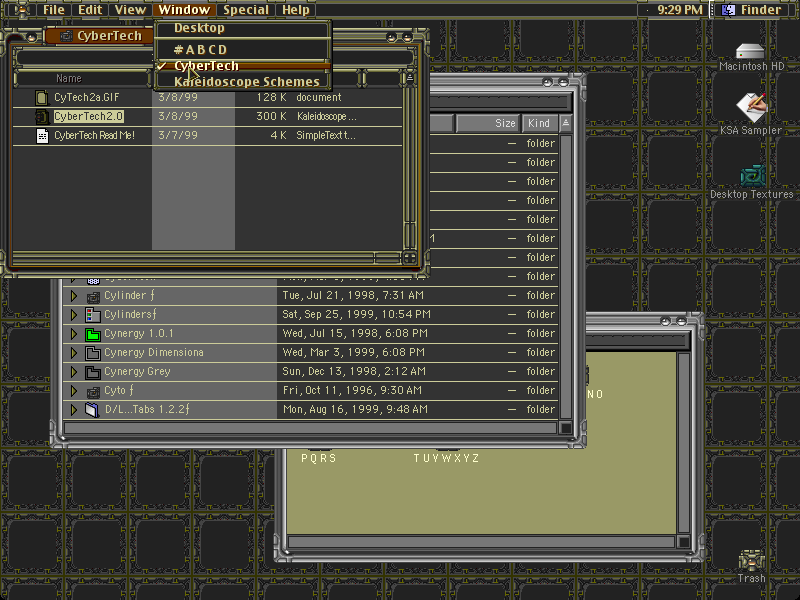The height and width of the screenshot is (600, 800).
Task: Click the CyTech2a.GIF document icon
Action: [42, 97]
